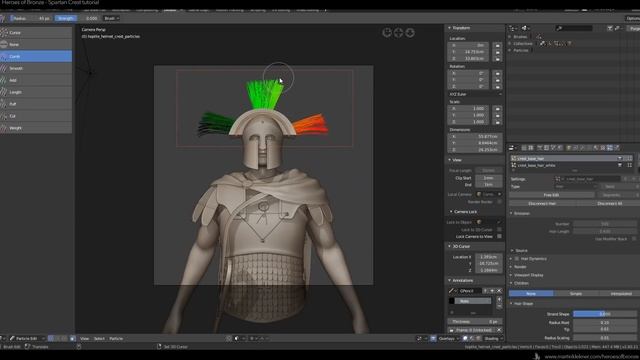Click the outliner search field
The image size is (640, 360).
pos(573,28)
